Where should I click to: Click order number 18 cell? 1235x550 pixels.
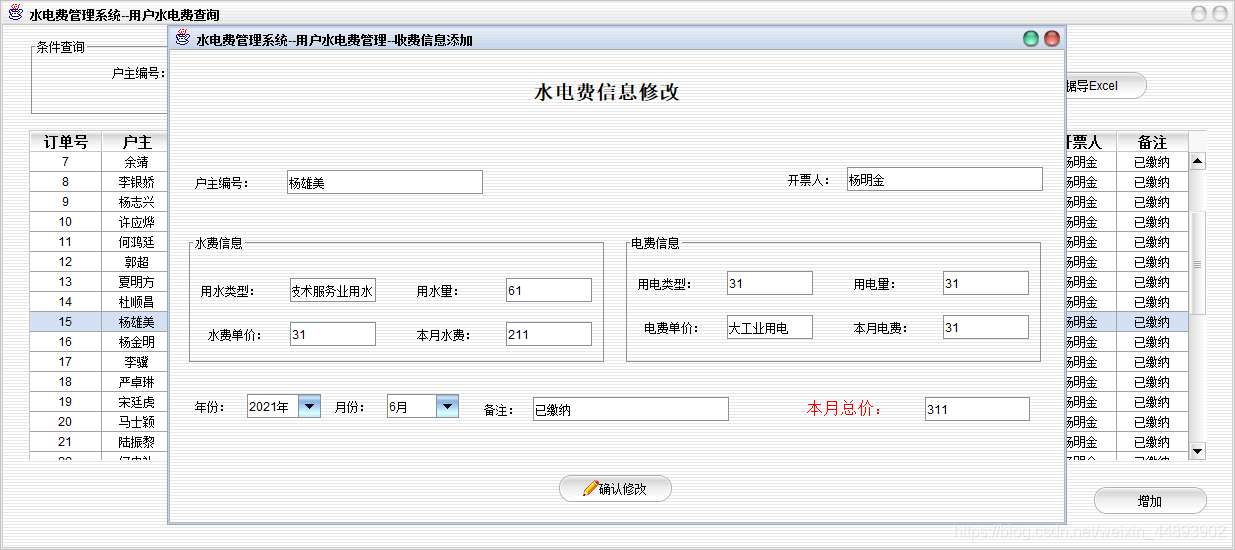tap(66, 382)
